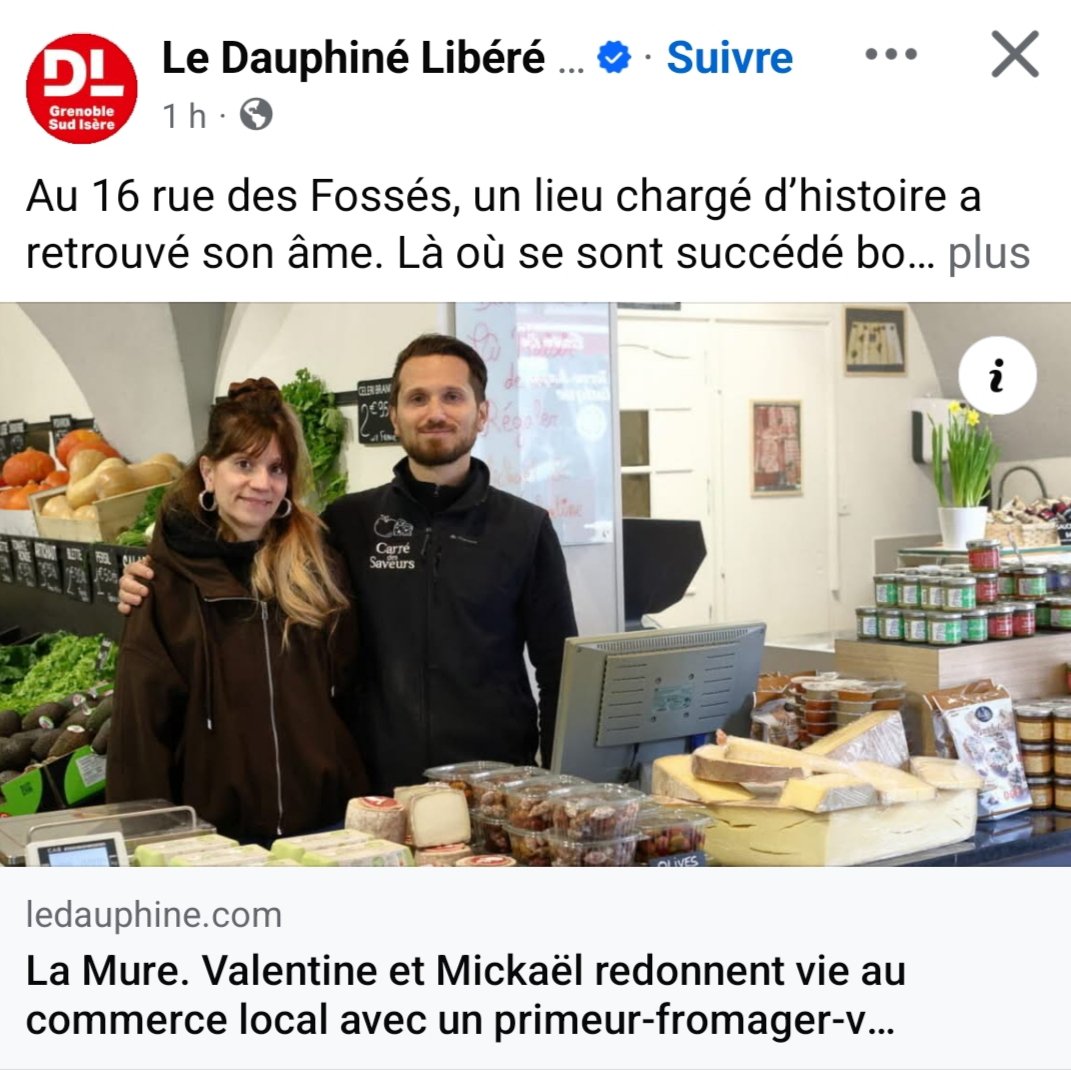Follow the page with Suivre
This screenshot has width=1071, height=1070.
[x=729, y=57]
